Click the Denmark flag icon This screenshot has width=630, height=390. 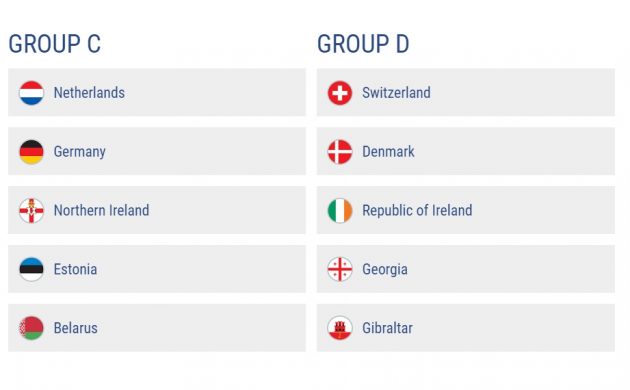point(340,152)
